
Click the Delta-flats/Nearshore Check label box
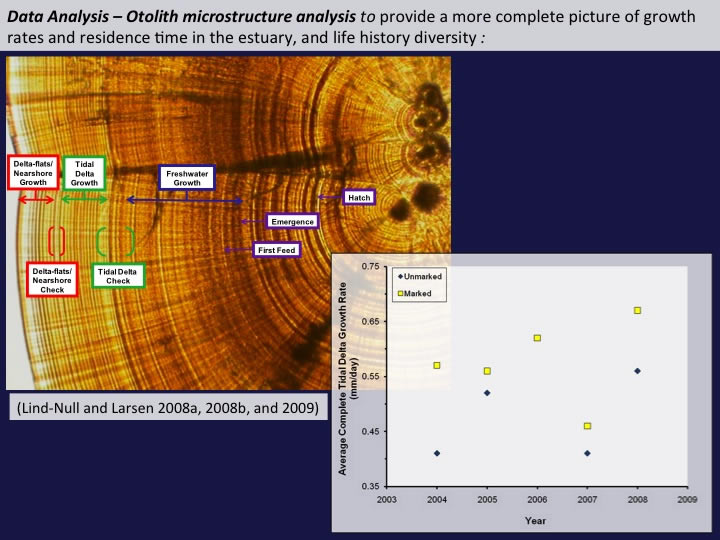click(52, 279)
